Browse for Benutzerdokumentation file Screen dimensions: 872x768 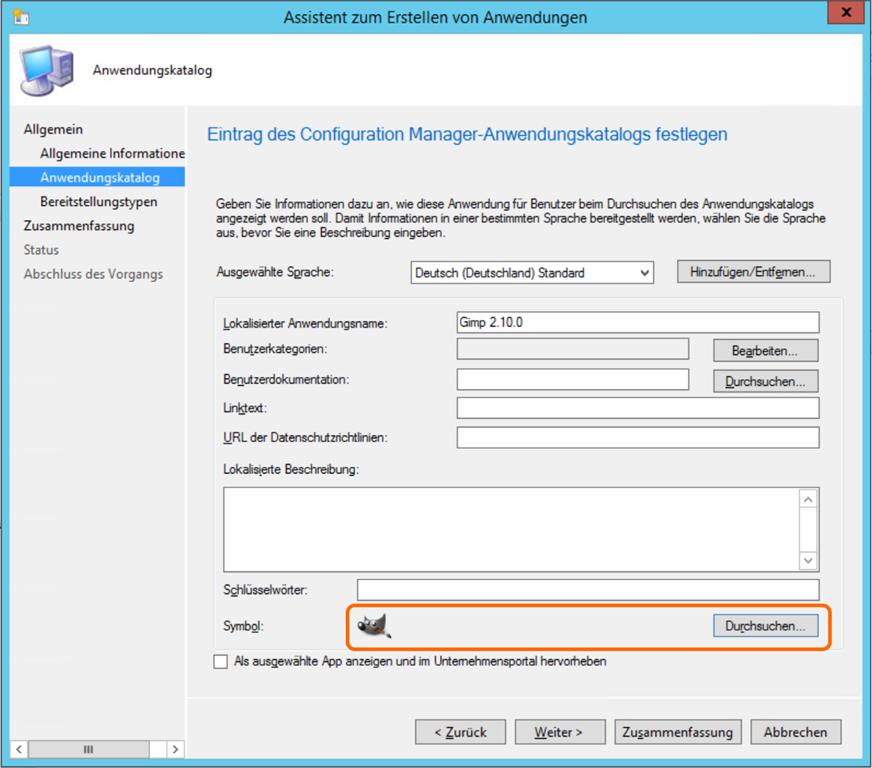(765, 381)
